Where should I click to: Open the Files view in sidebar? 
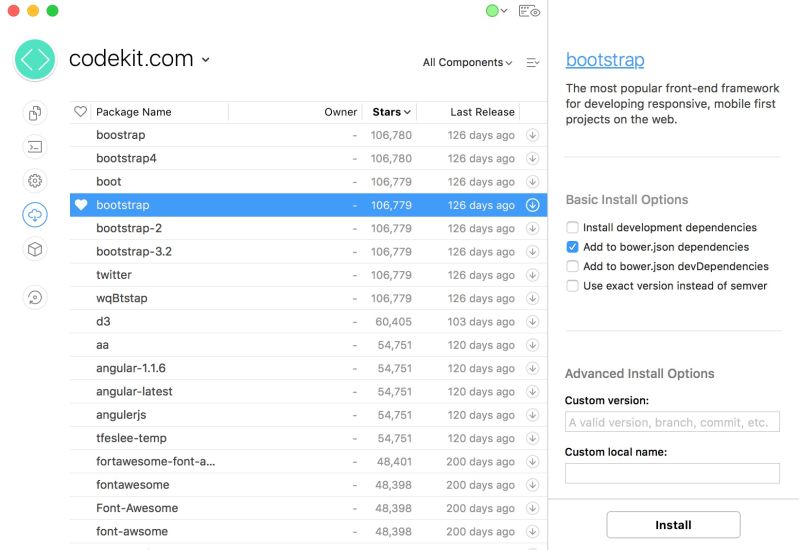pos(35,113)
